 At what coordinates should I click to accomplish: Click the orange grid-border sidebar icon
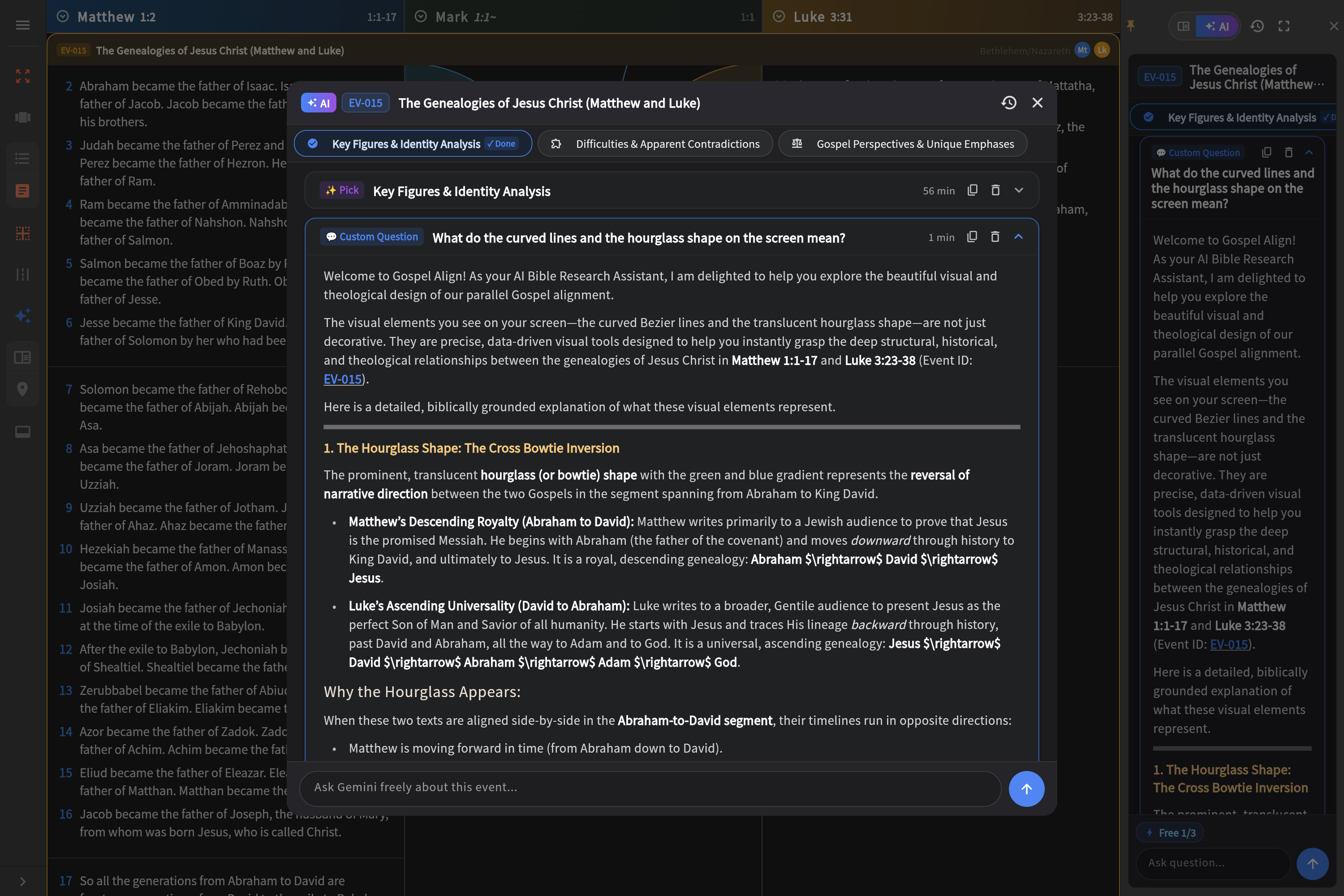pos(23,233)
